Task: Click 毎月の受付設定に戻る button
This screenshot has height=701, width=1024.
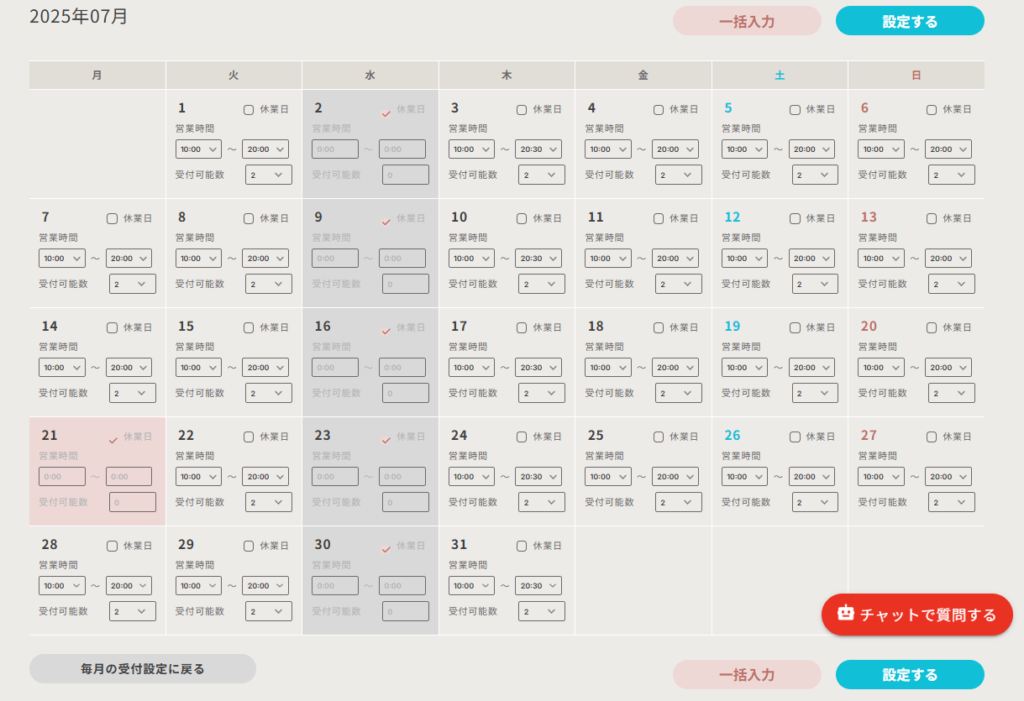Action: coord(142,669)
